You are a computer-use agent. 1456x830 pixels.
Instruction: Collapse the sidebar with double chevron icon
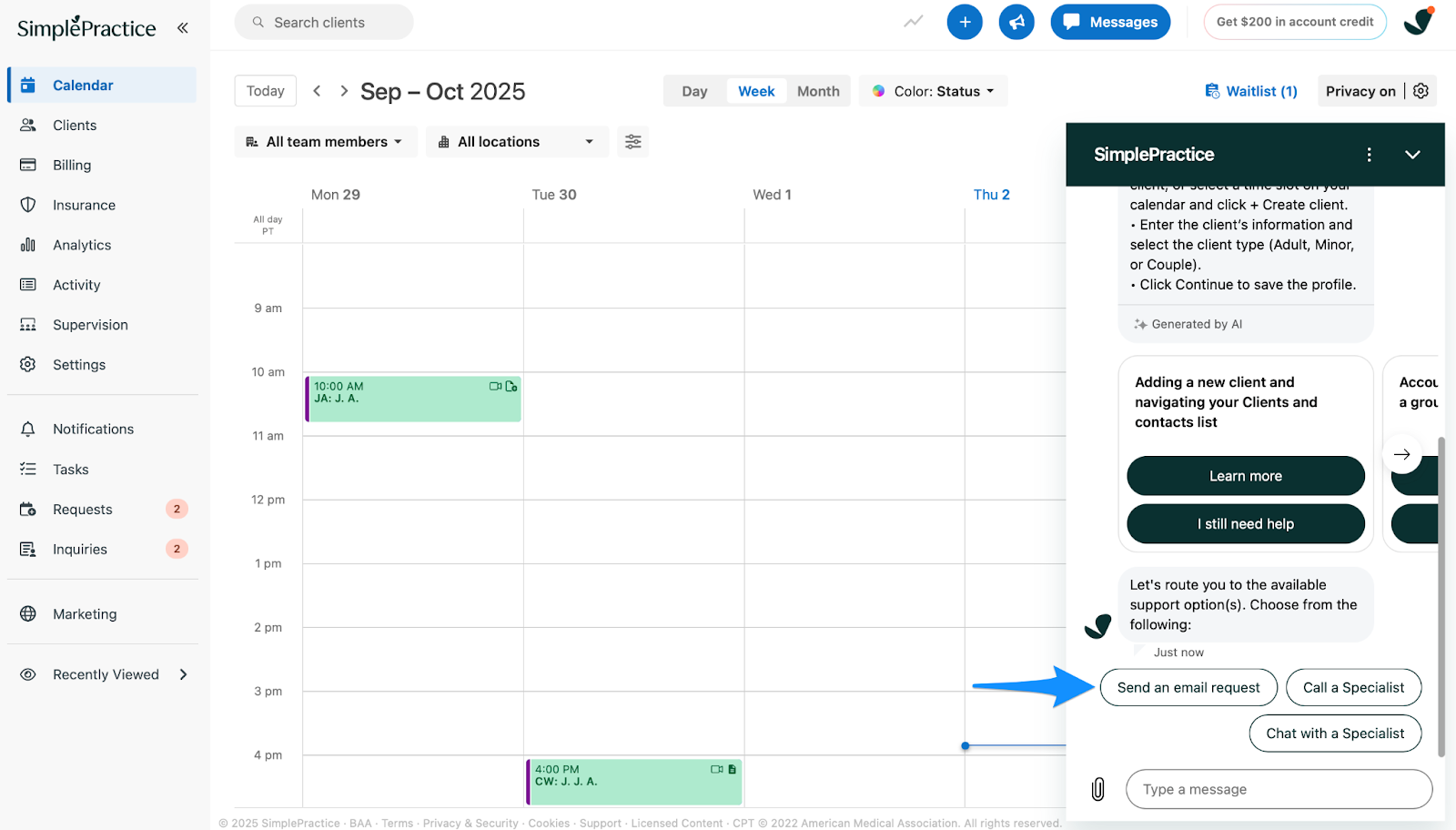183,28
